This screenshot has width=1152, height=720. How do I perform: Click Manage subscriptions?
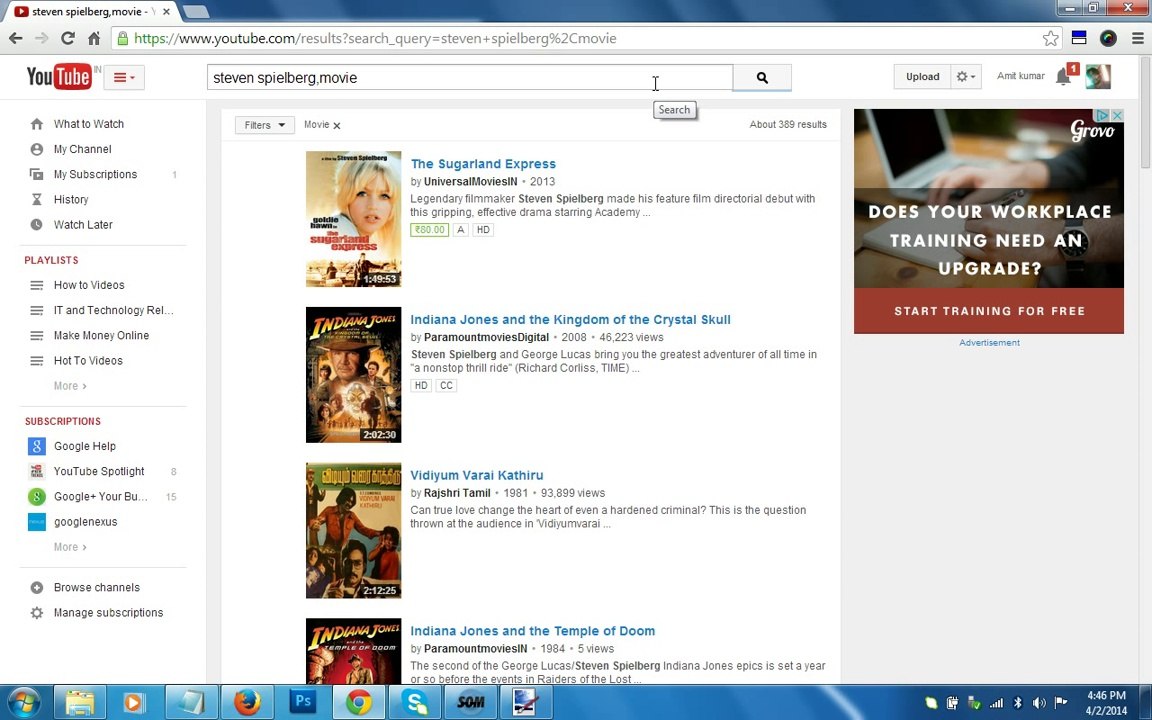click(x=108, y=613)
